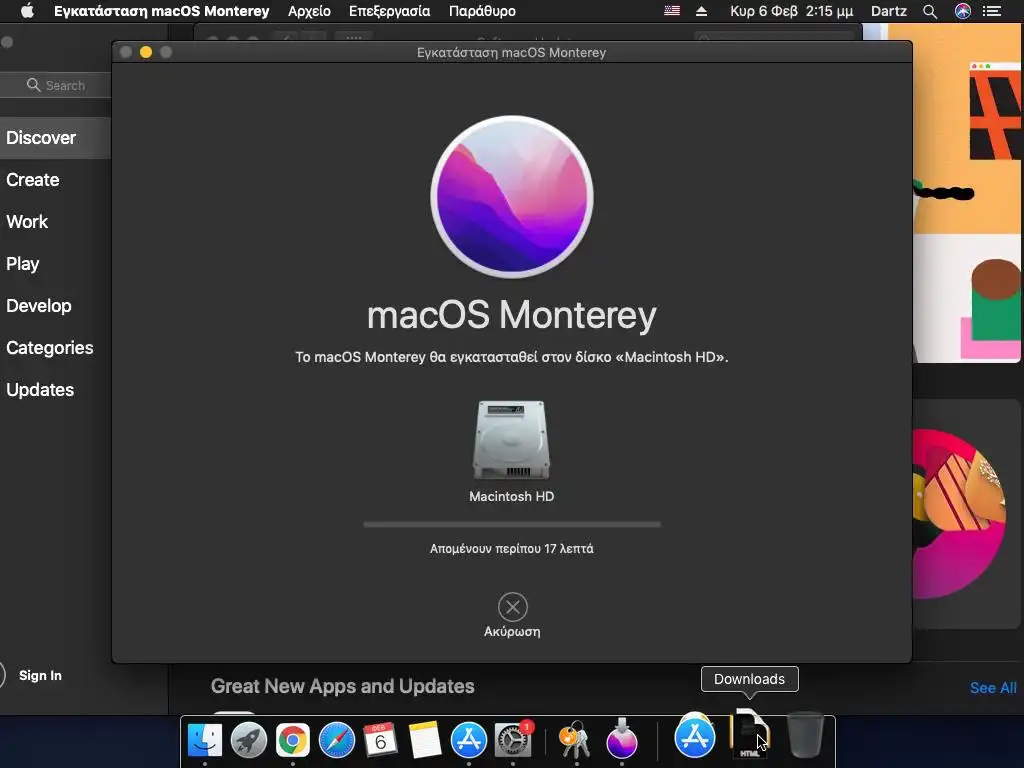
Task: Click the App Store search field
Action: coord(56,86)
